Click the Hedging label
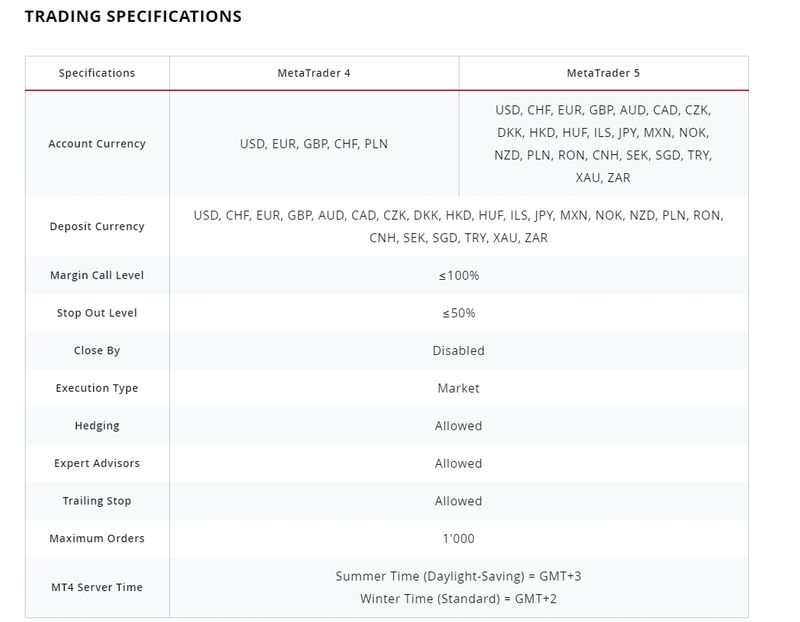The image size is (800, 622). 97,426
